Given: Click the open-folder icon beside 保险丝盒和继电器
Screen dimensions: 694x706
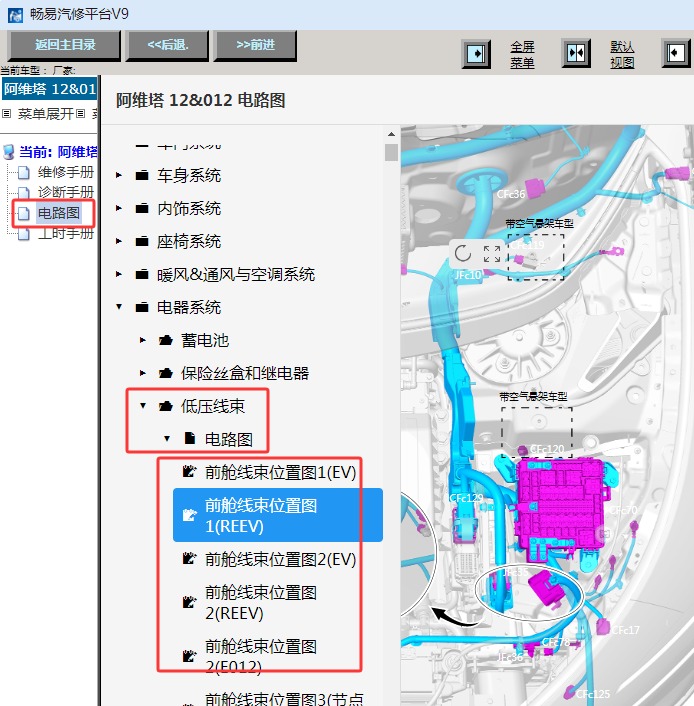Looking at the screenshot, I should [x=166, y=373].
